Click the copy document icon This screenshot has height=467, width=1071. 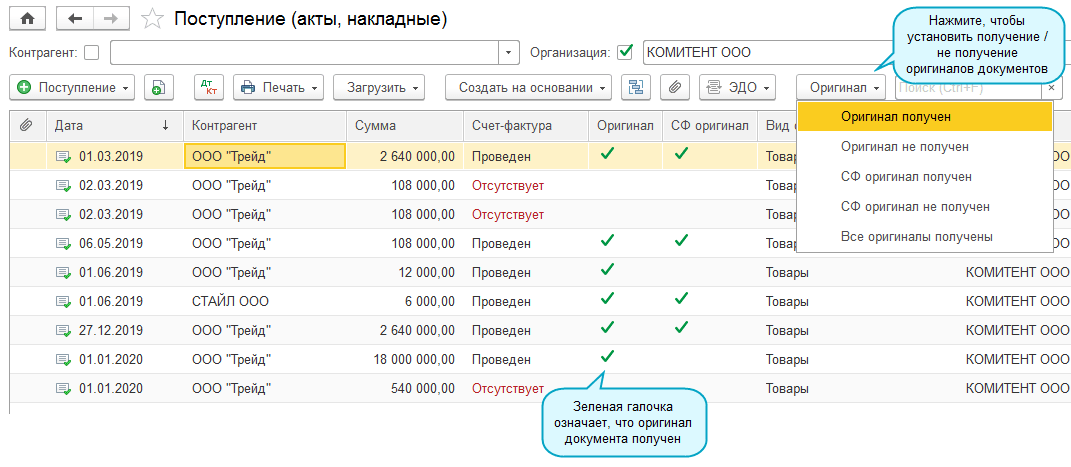159,87
